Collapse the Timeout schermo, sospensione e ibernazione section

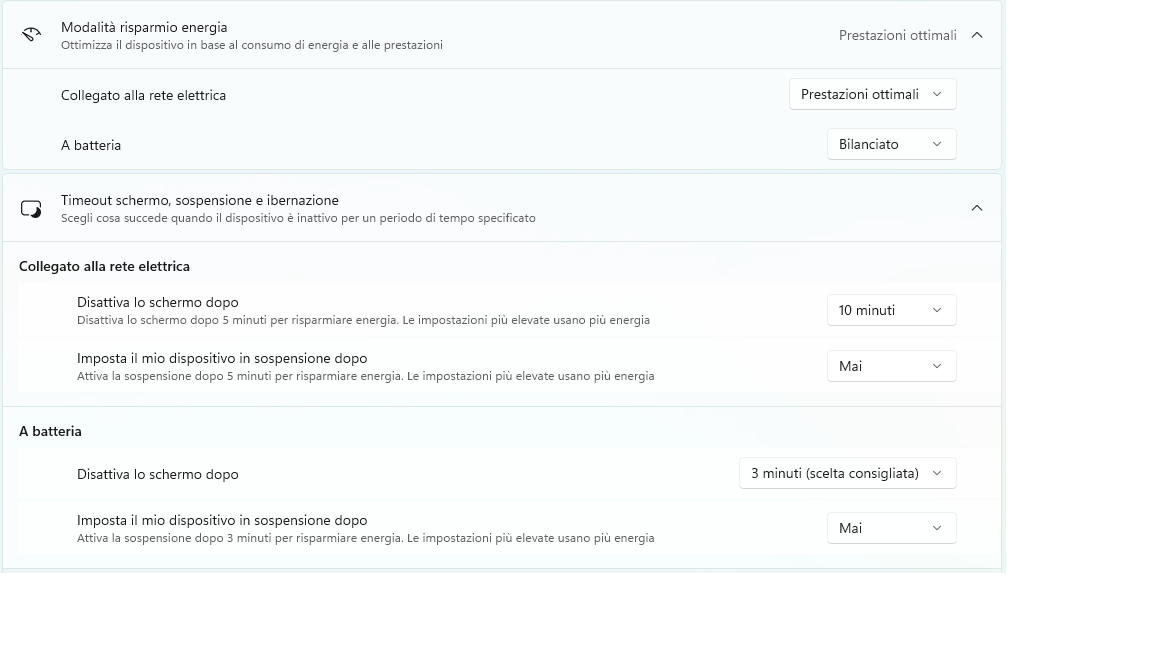977,208
